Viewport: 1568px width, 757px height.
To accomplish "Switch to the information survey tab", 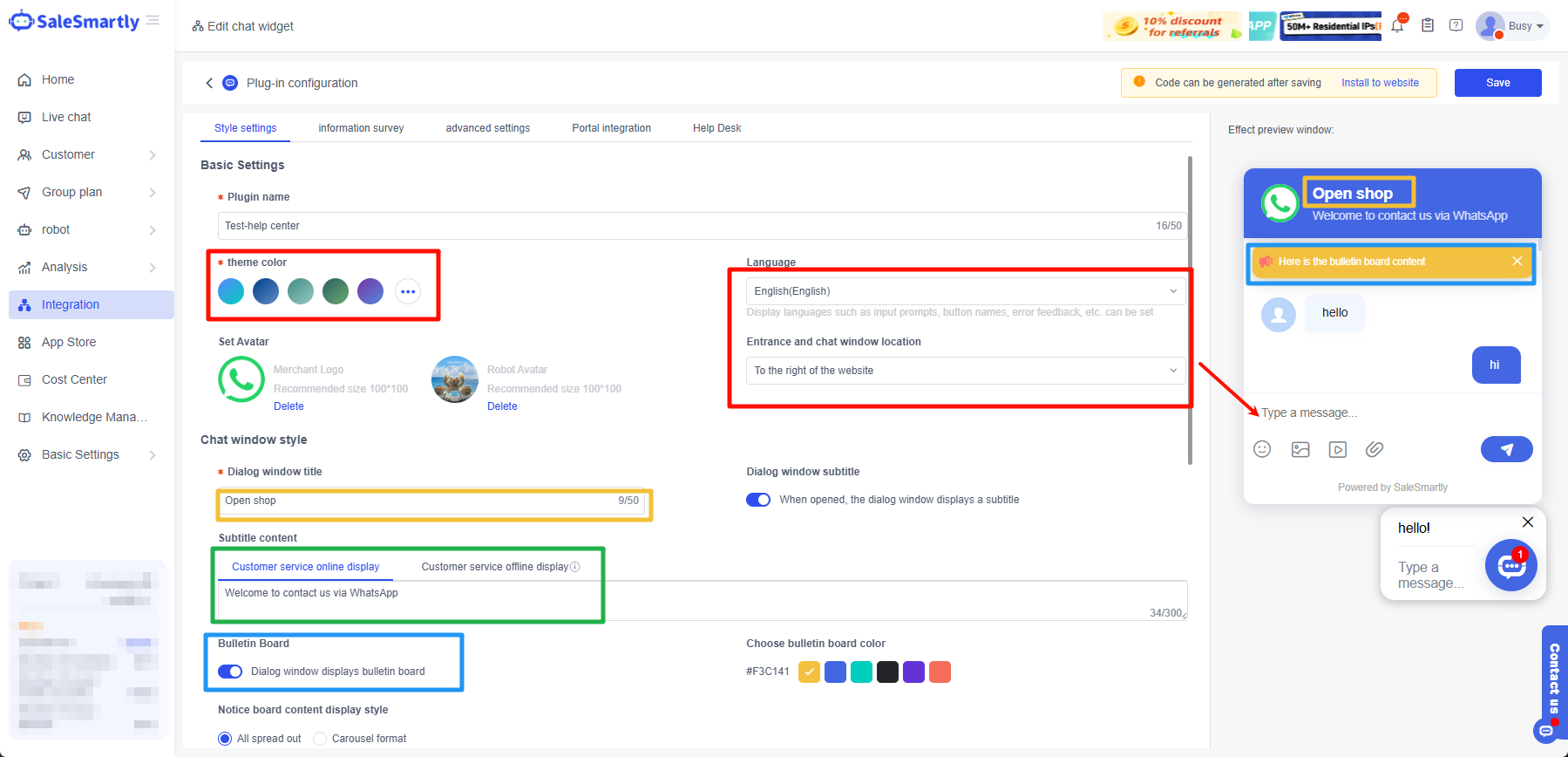I will [x=361, y=128].
